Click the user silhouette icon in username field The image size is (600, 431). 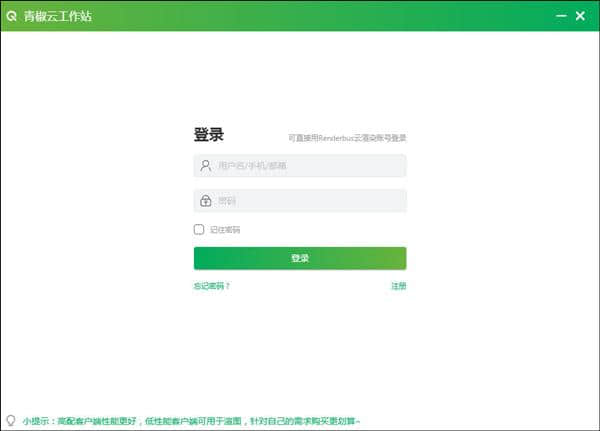(205, 165)
